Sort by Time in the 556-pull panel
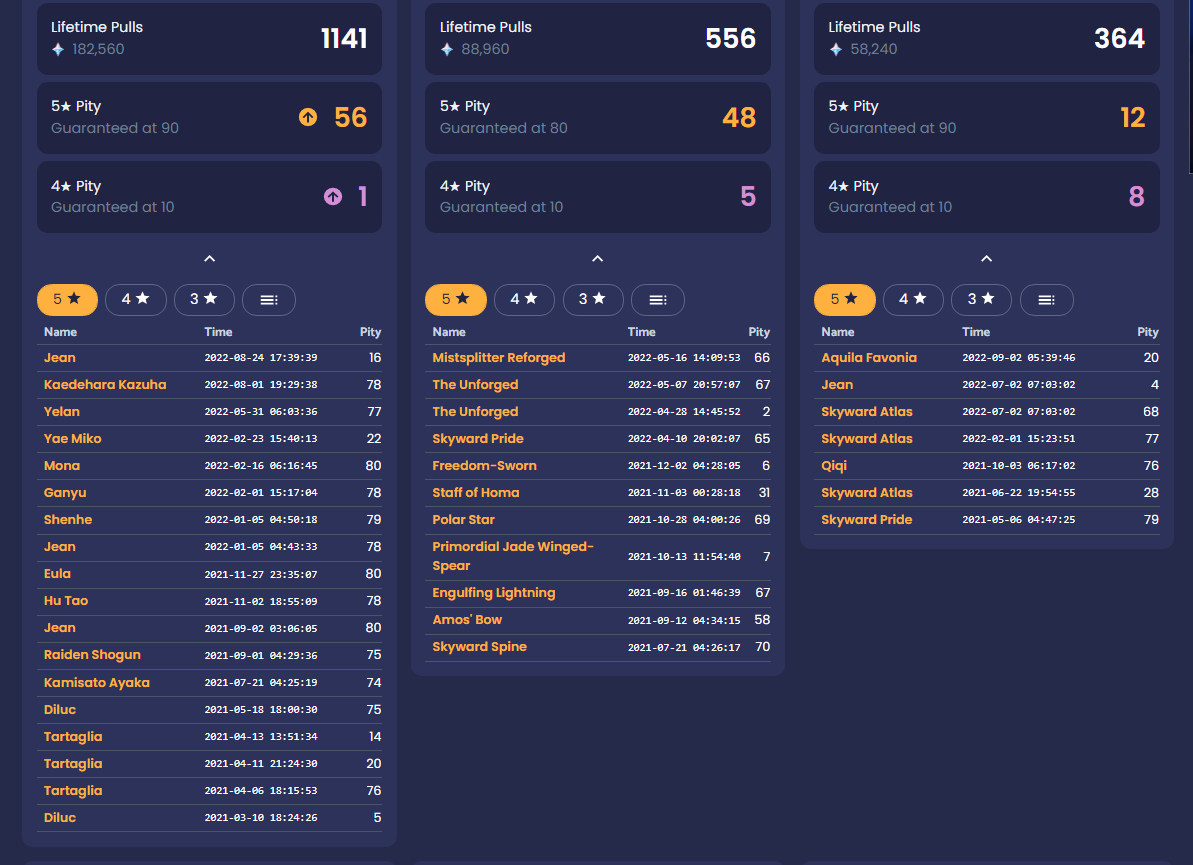The width and height of the screenshot is (1193, 865). 641,332
